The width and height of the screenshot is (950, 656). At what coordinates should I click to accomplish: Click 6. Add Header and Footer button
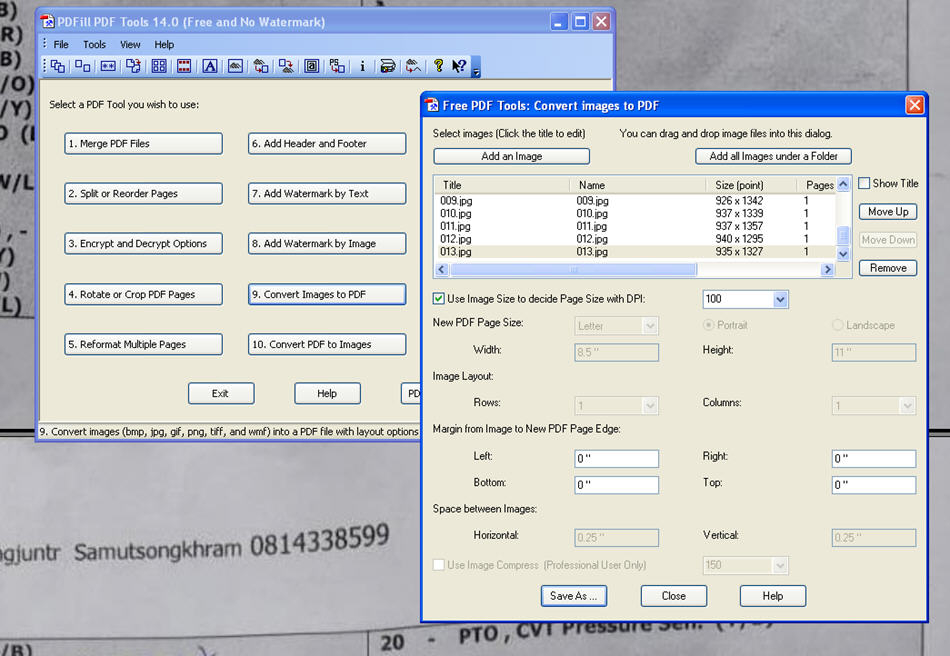(x=327, y=144)
